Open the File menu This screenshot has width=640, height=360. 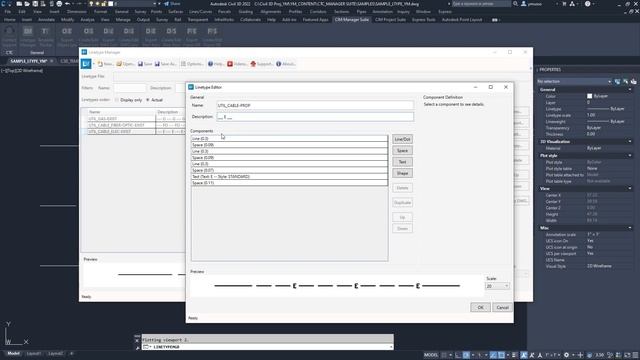pyautogui.click(x=8, y=12)
